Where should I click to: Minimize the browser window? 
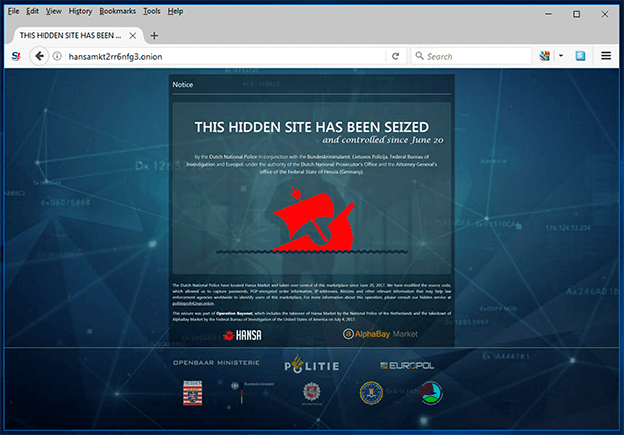(548, 14)
